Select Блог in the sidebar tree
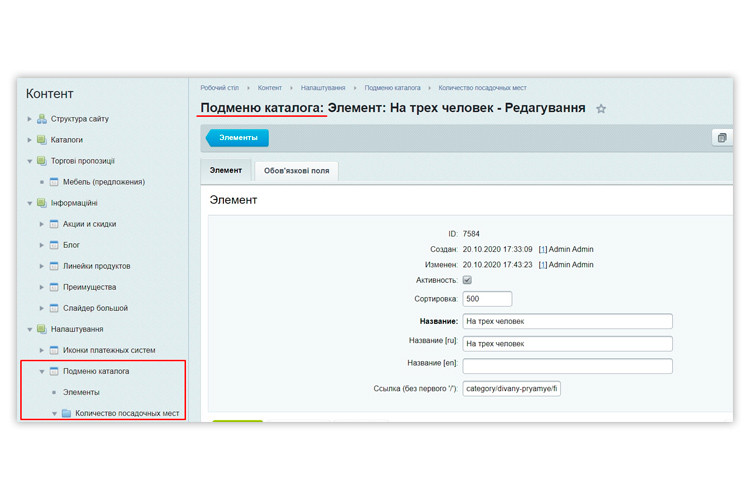The width and height of the screenshot is (750, 500). [x=71, y=245]
